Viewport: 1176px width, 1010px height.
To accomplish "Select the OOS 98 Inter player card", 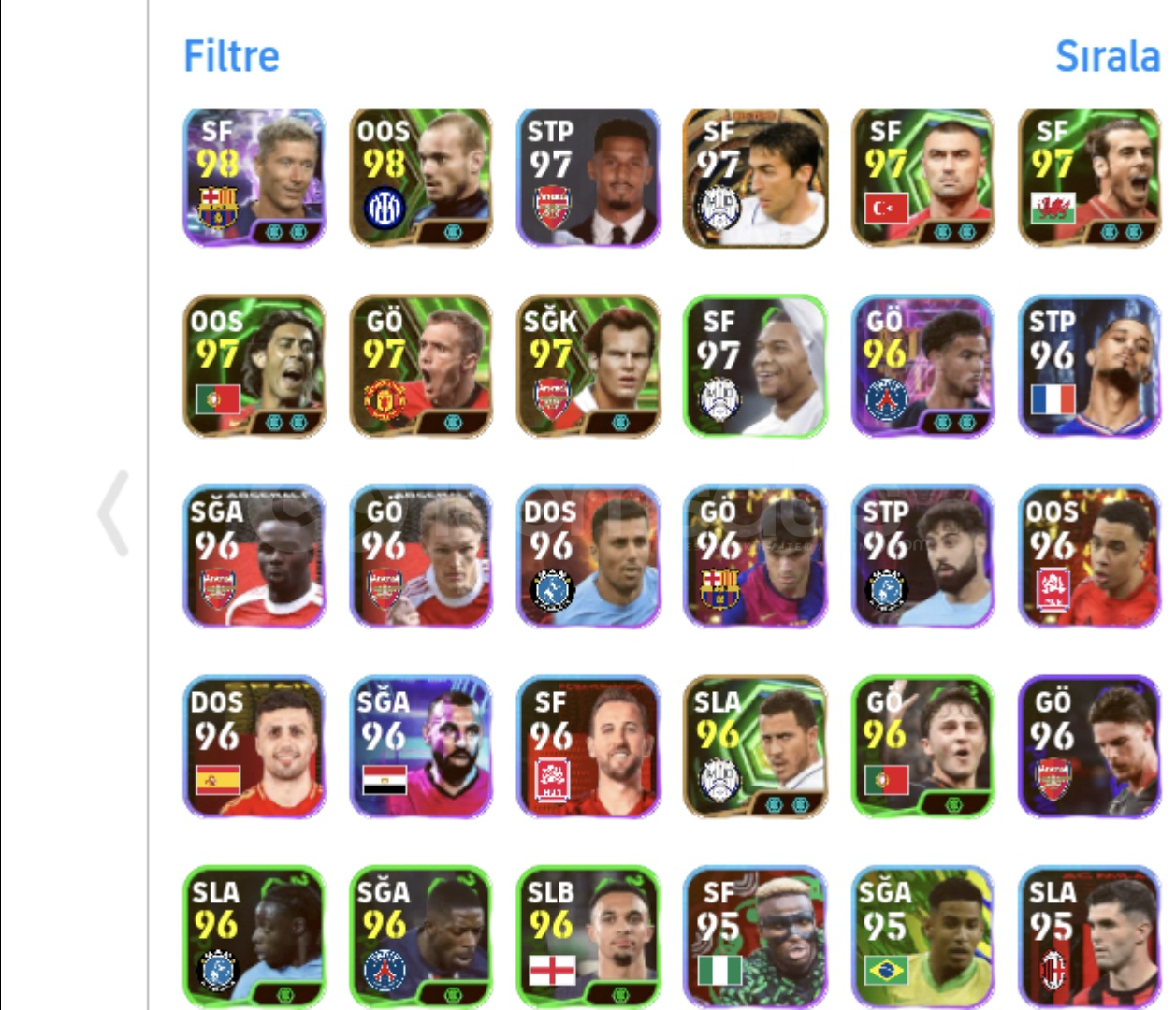I will (x=421, y=178).
